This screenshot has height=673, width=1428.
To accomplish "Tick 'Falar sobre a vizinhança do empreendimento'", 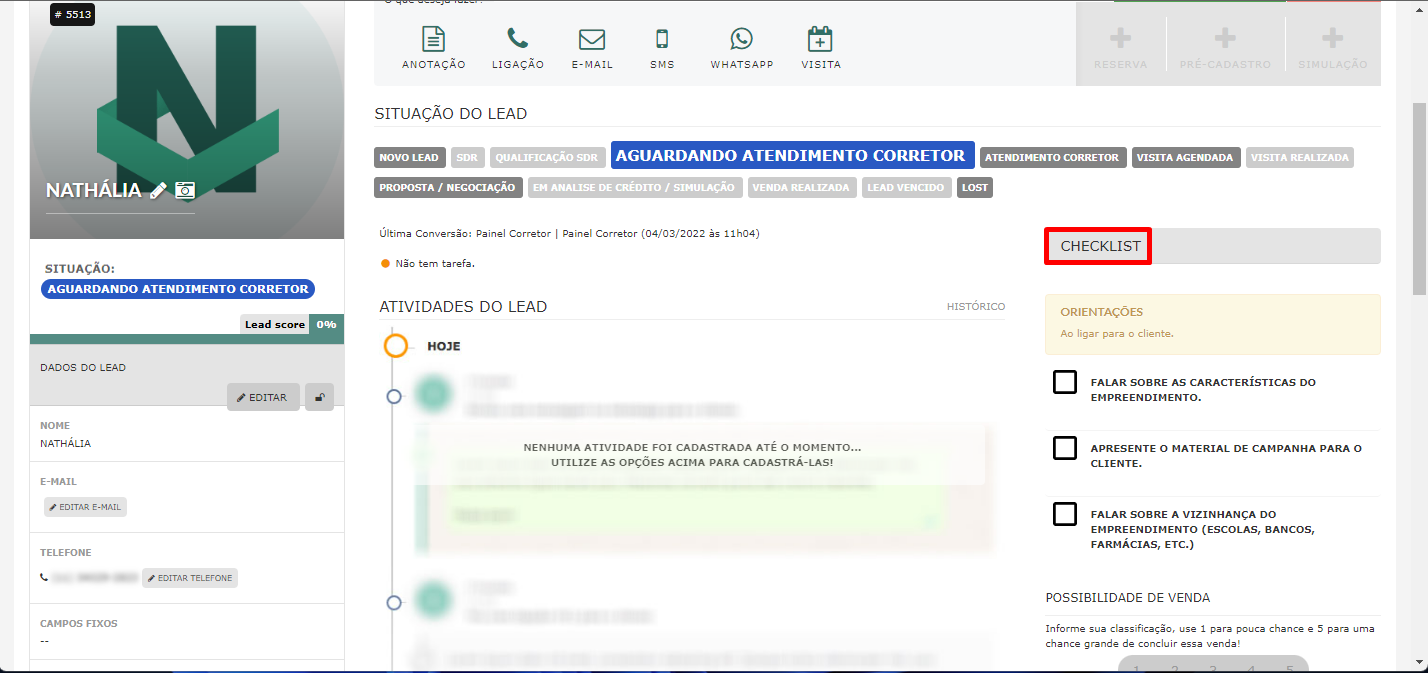I will [1065, 514].
